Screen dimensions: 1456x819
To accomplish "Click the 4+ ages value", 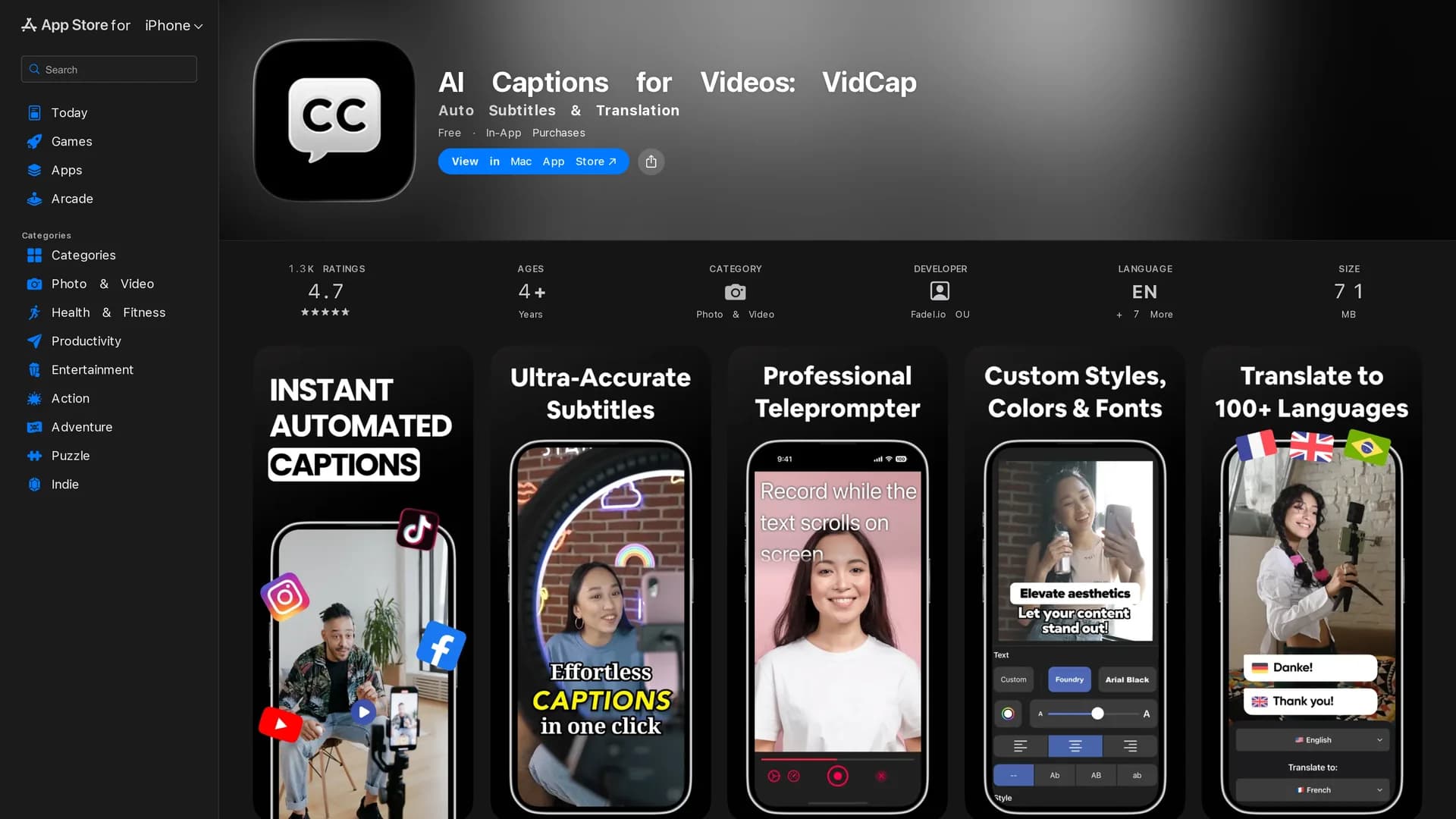I will tap(532, 292).
